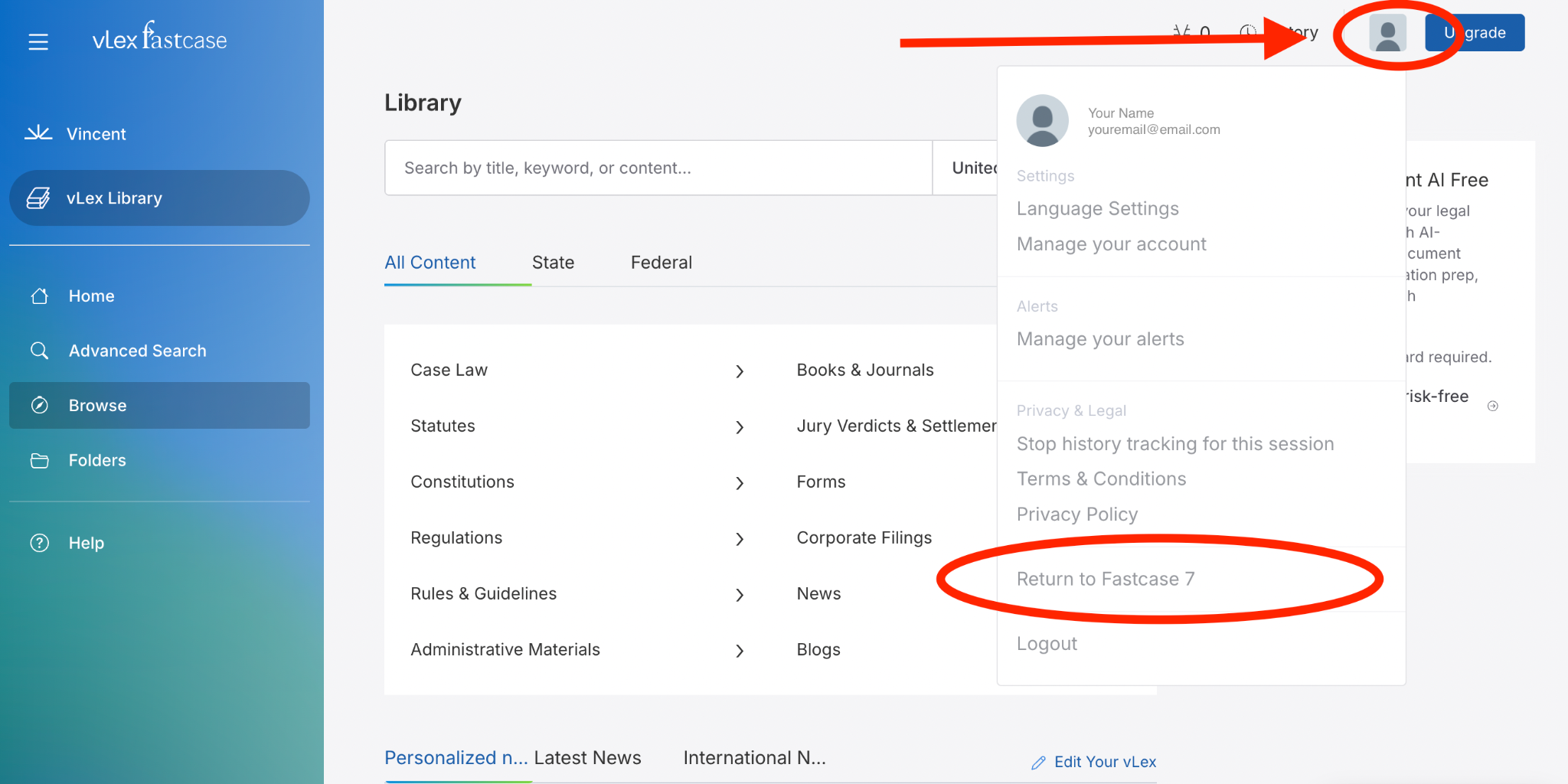Click the pencil icon by Edit Your vLex

(1038, 763)
